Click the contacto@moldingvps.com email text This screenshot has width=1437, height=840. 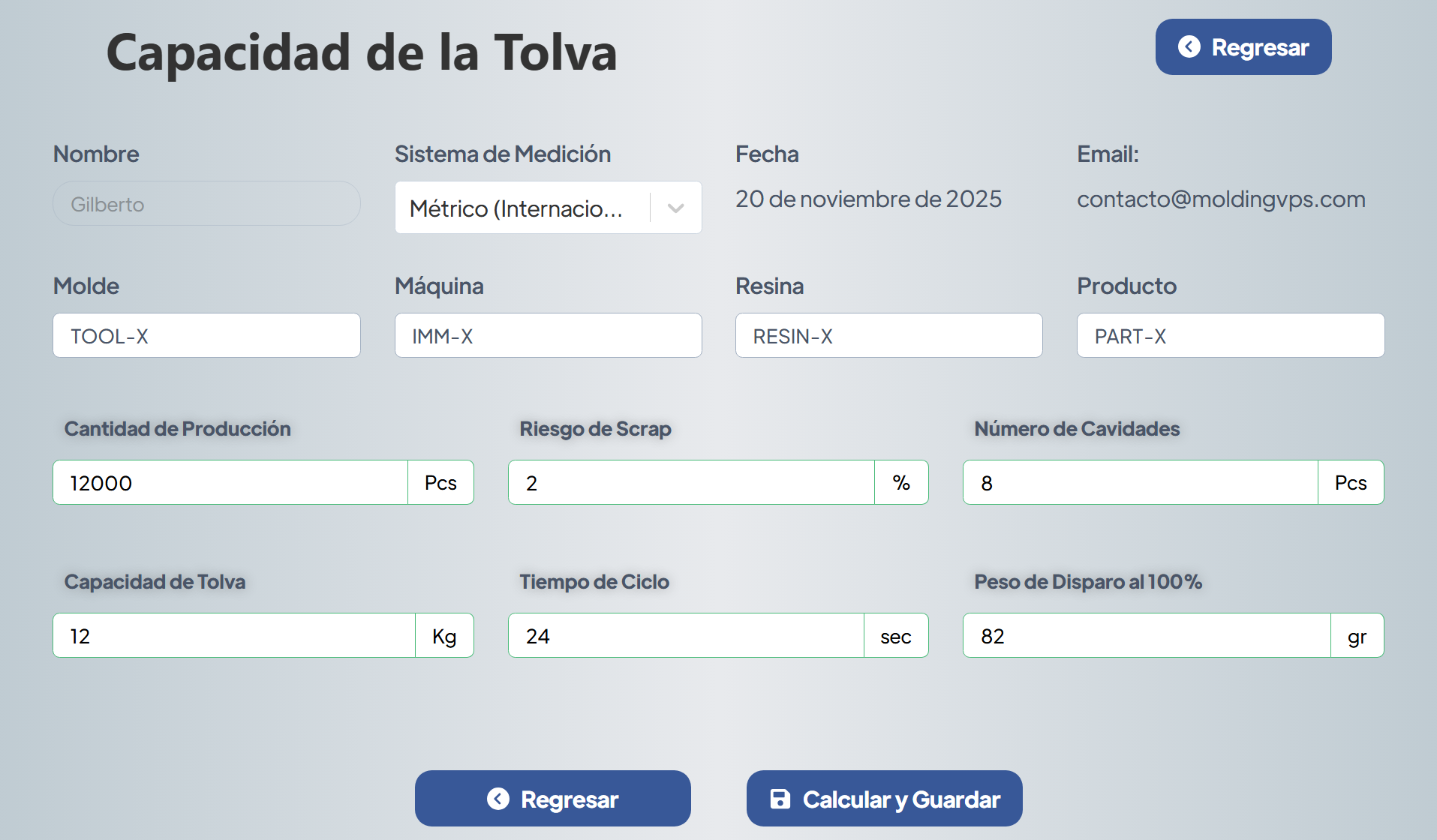tap(1221, 199)
